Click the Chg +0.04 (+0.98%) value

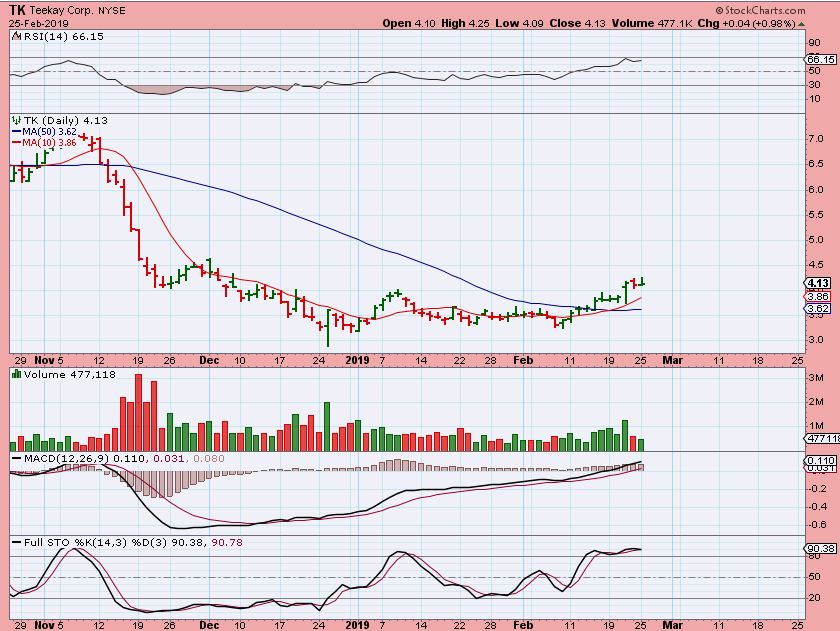[x=745, y=24]
